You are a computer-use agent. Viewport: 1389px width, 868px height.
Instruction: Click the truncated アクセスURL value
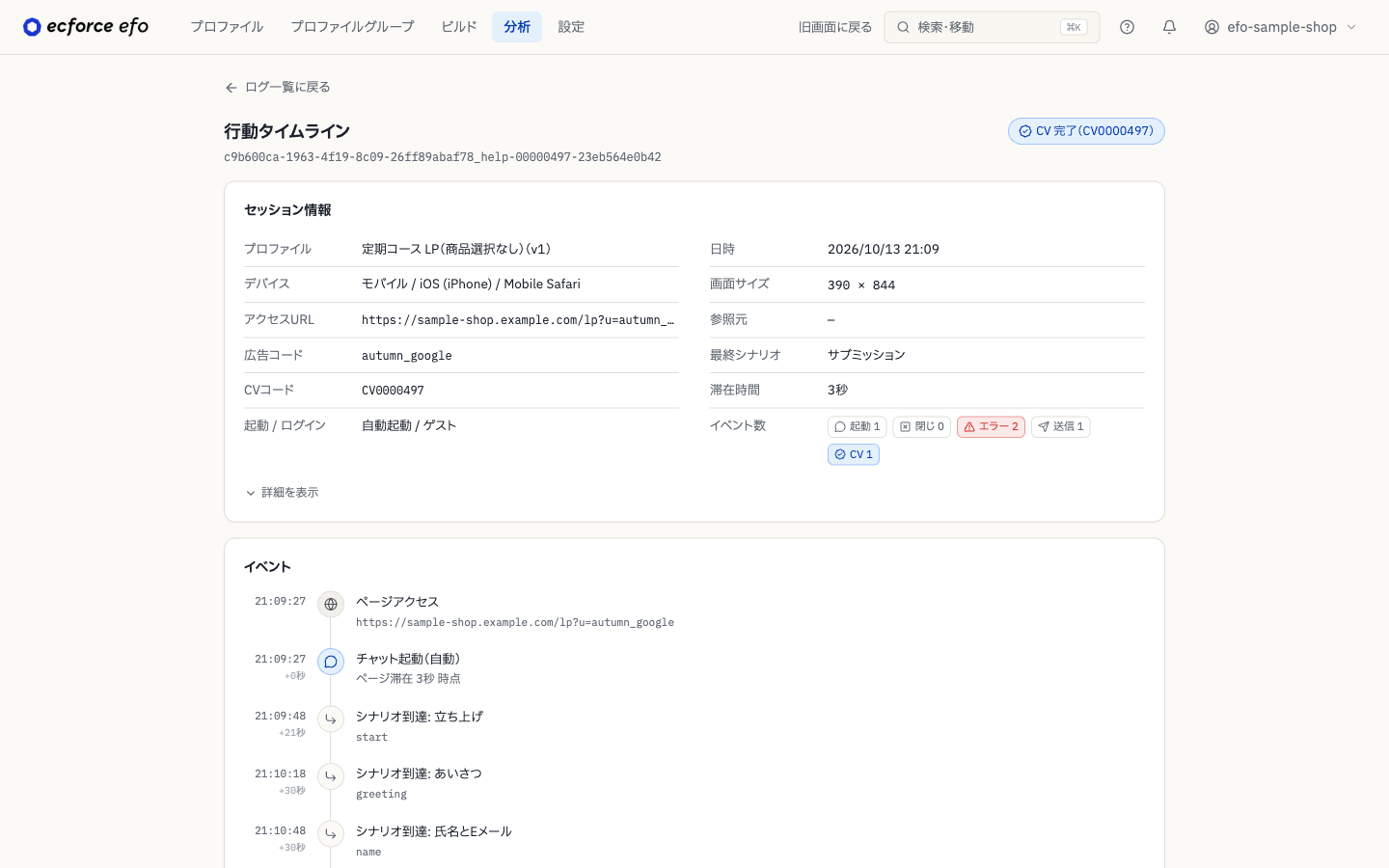coord(518,320)
